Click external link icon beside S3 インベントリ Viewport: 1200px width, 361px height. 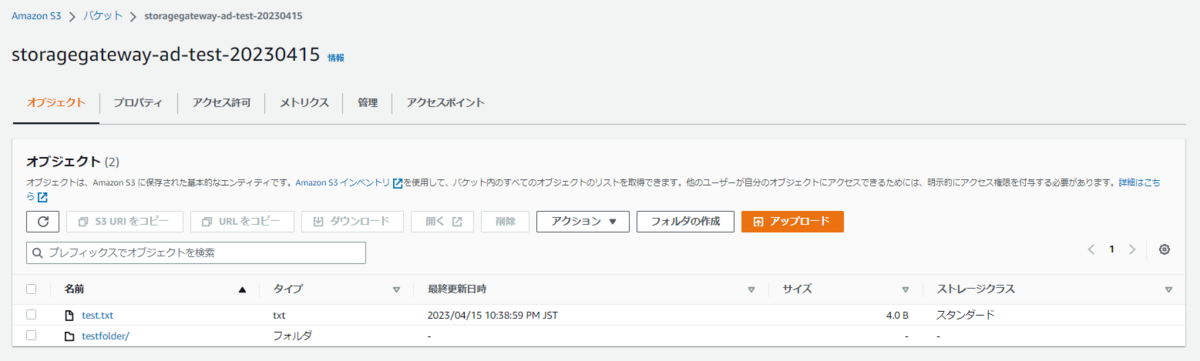[x=397, y=183]
